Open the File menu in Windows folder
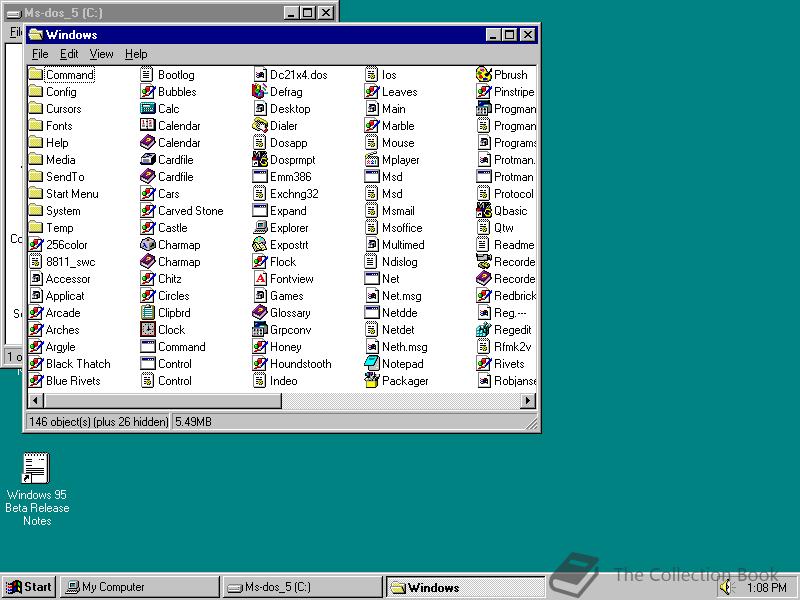800x600 pixels. click(x=40, y=54)
